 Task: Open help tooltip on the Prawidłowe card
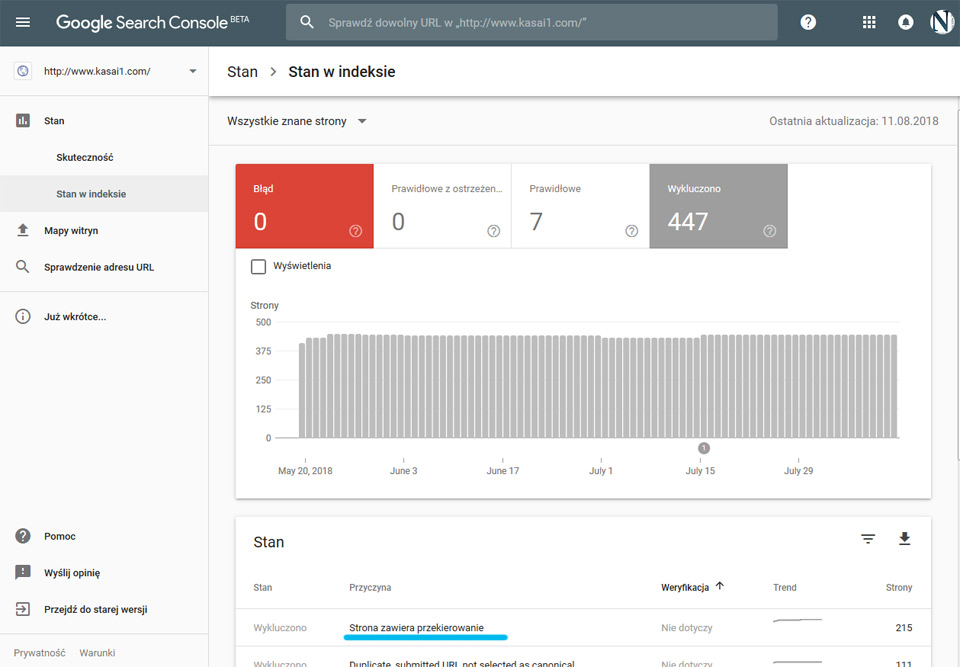[631, 231]
